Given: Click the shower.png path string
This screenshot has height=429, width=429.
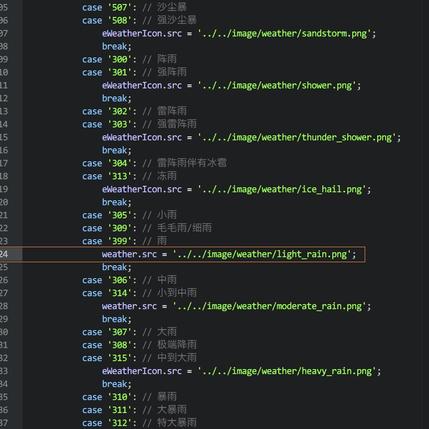Looking at the screenshot, I should tap(277, 85).
